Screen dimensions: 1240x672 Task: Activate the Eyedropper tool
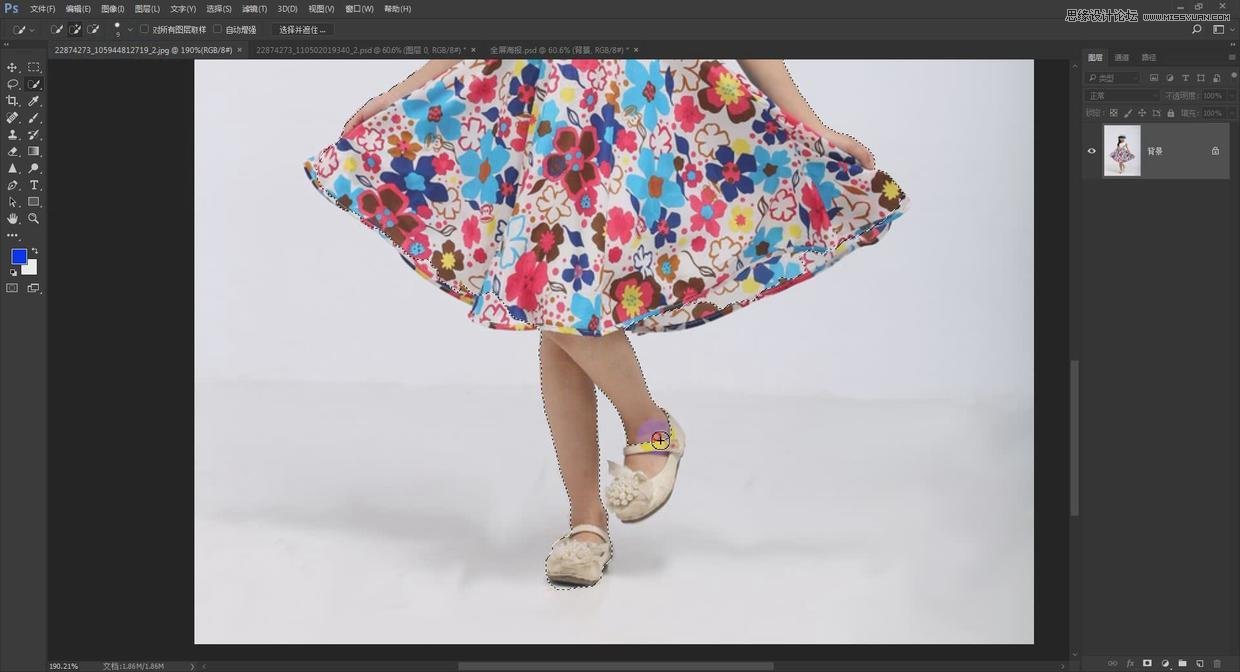(34, 101)
